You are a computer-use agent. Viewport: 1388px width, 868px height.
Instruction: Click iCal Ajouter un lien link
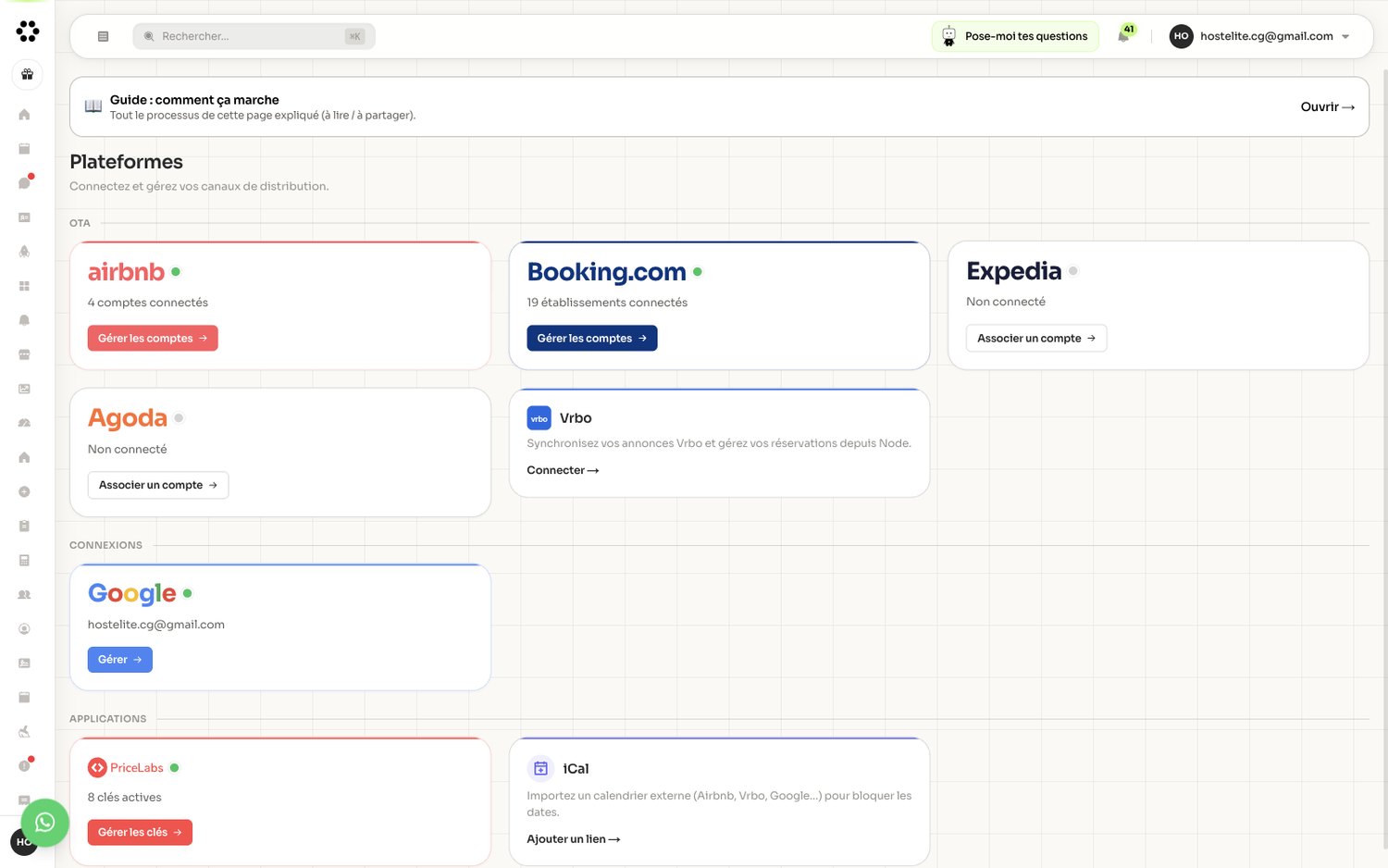tap(574, 839)
